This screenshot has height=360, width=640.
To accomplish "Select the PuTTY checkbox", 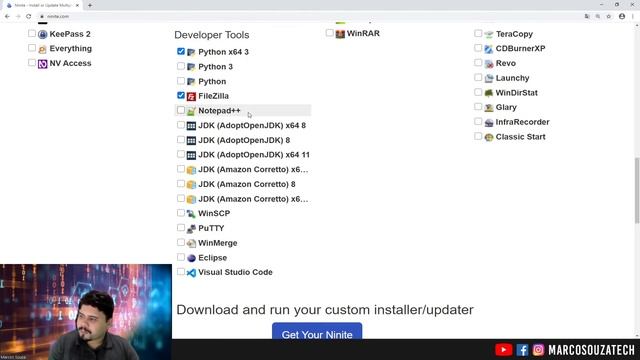I will [x=181, y=228].
